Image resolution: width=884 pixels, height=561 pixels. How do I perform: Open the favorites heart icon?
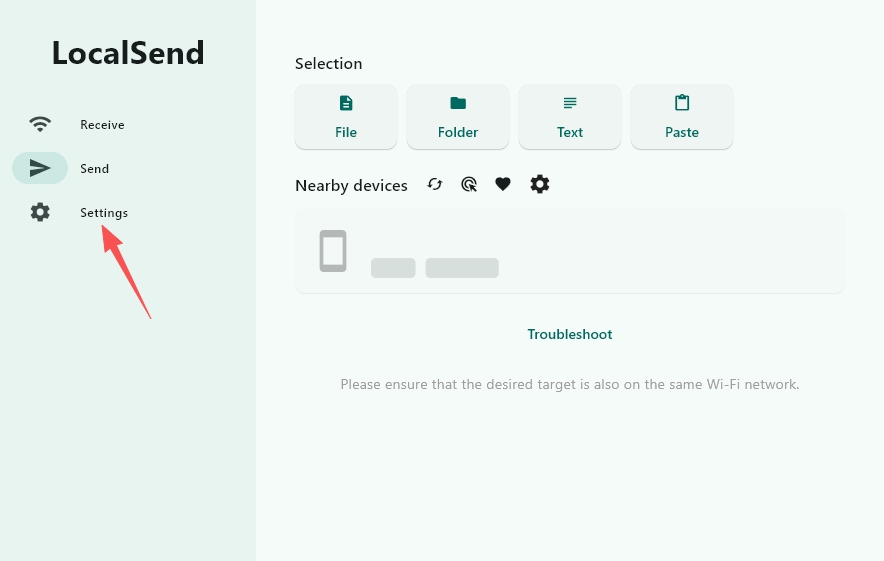503,184
